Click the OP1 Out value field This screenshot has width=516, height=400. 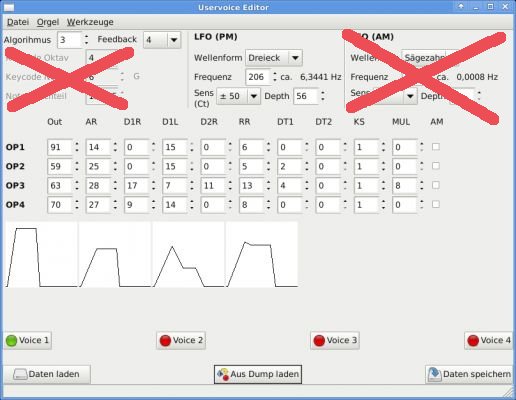tap(59, 147)
